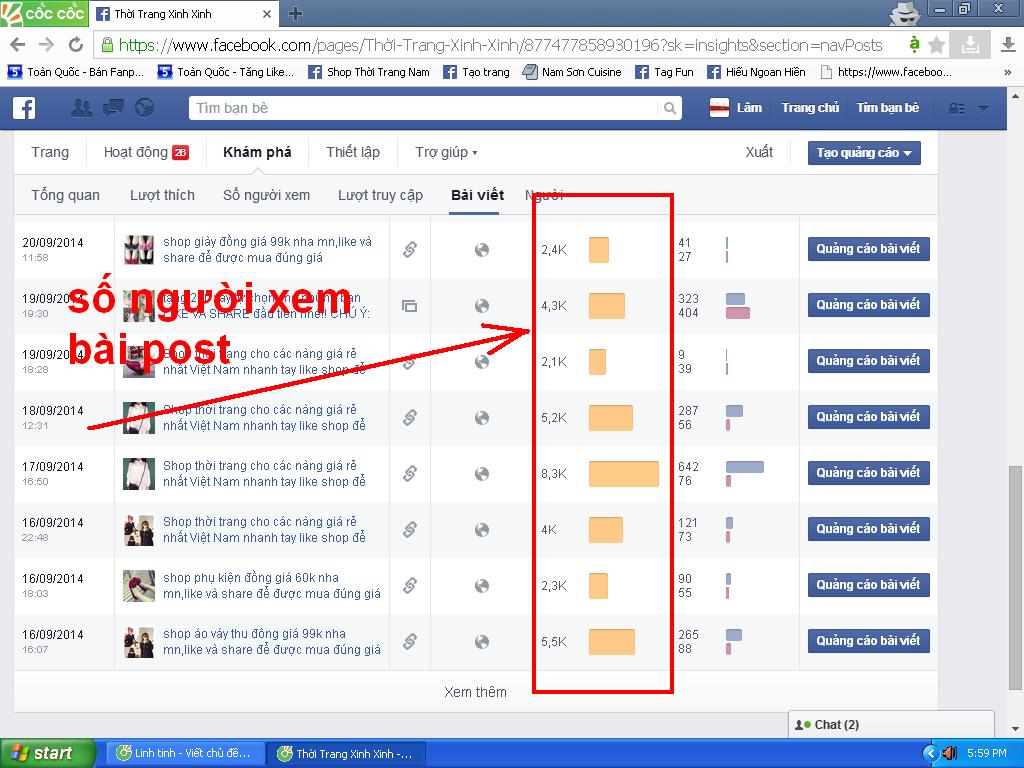Screen dimensions: 1024x768
Task: Select the Lượt thích tab
Action: point(162,195)
